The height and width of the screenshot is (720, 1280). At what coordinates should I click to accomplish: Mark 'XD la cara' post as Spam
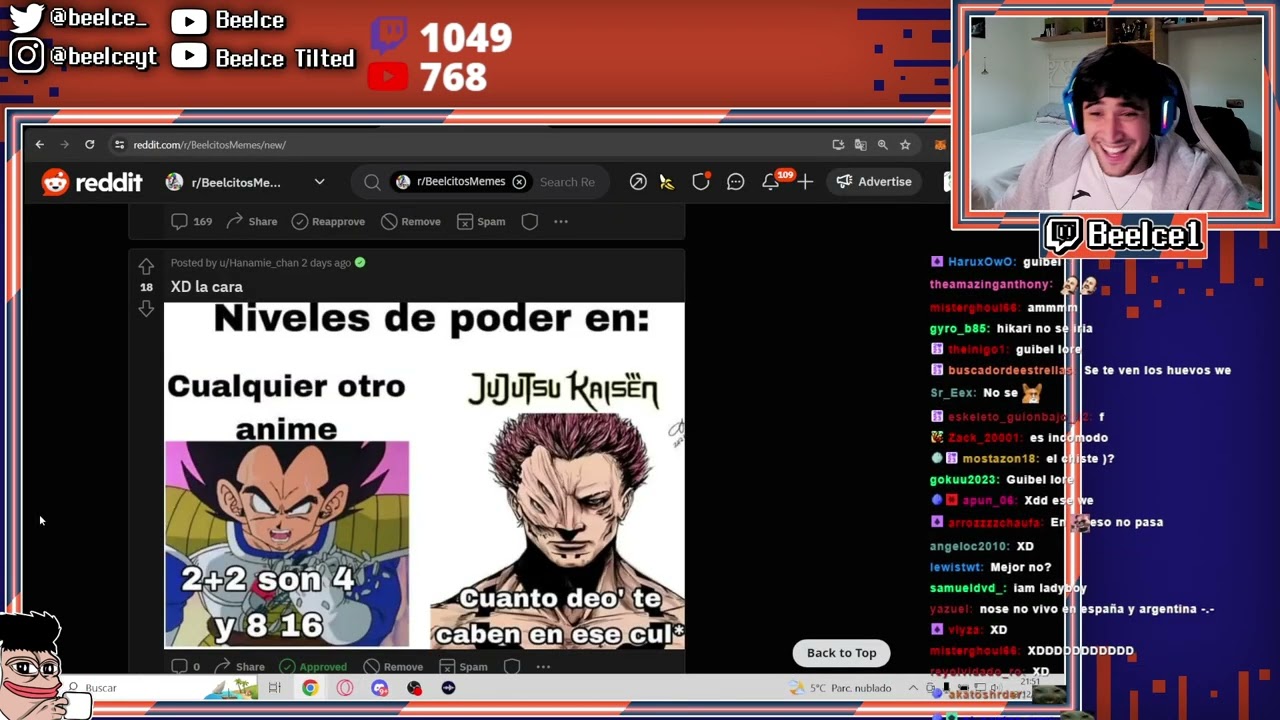pos(464,666)
